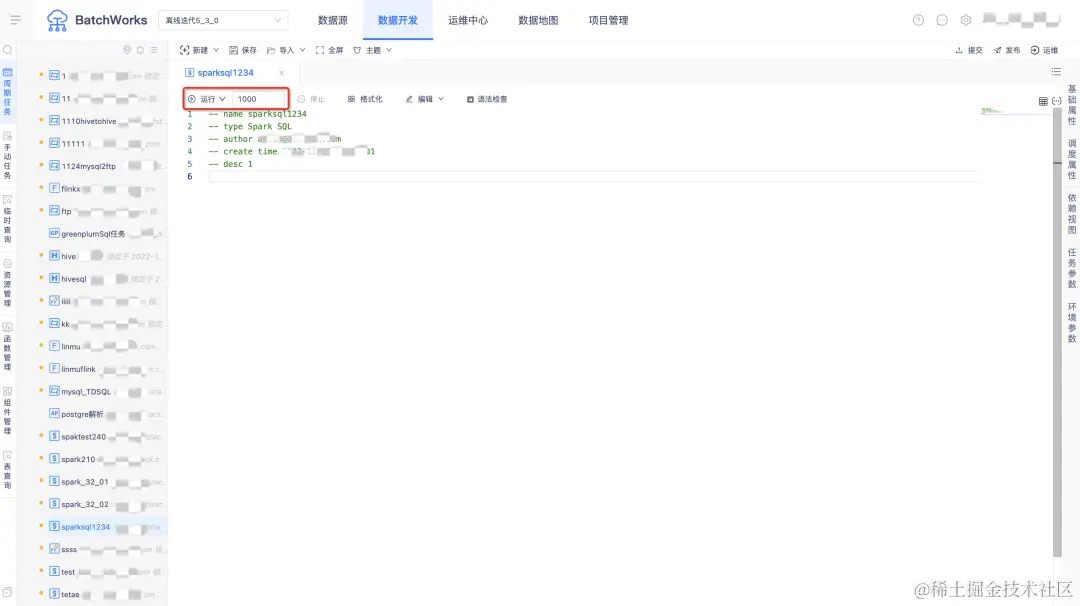Open the 基础属性 right side panel
The width and height of the screenshot is (1080, 606).
coord(1072,105)
